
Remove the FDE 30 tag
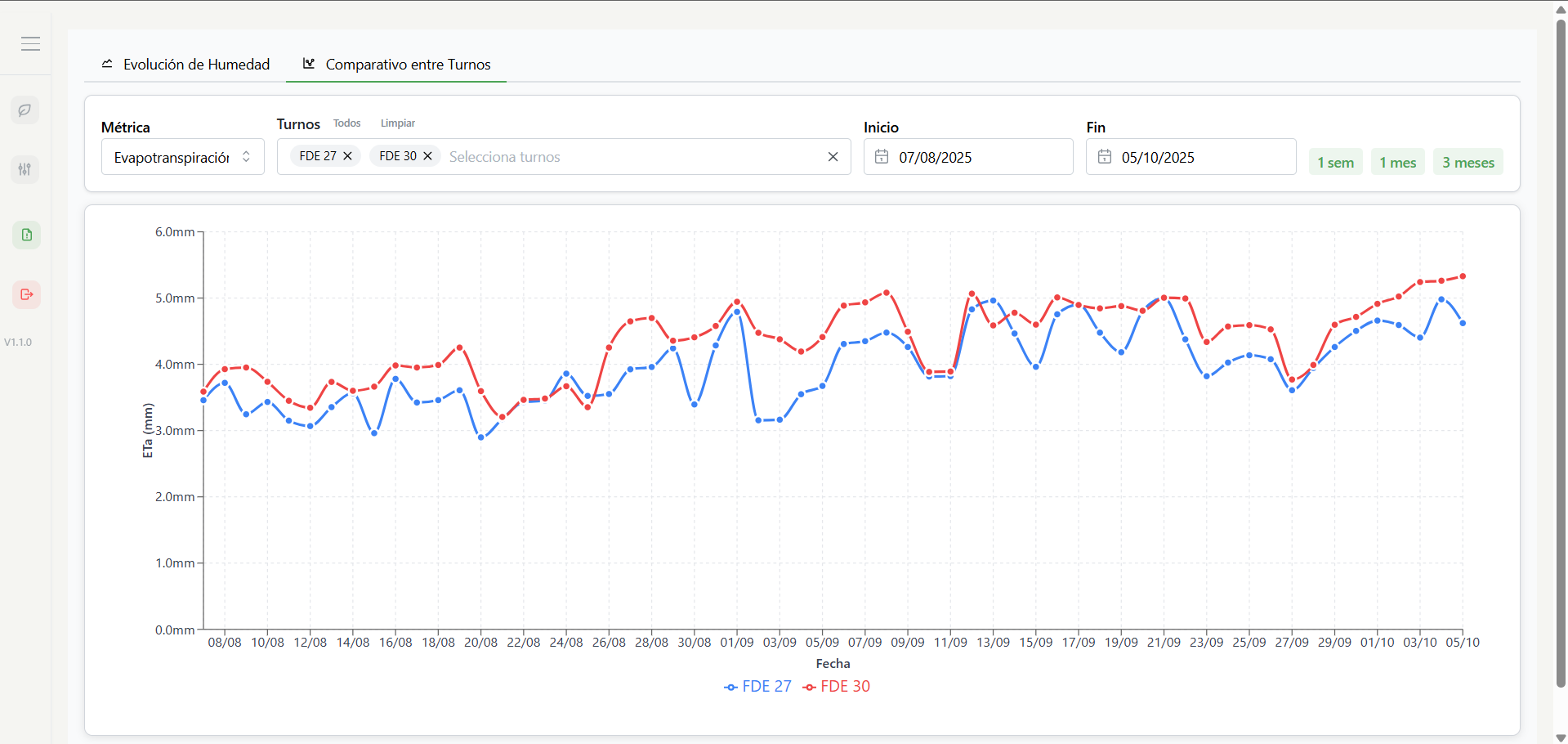tap(427, 156)
